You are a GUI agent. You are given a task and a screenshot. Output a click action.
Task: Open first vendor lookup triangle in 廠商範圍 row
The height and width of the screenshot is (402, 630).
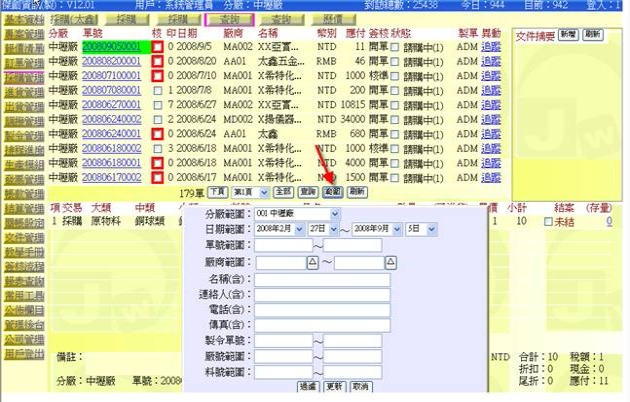[313, 260]
